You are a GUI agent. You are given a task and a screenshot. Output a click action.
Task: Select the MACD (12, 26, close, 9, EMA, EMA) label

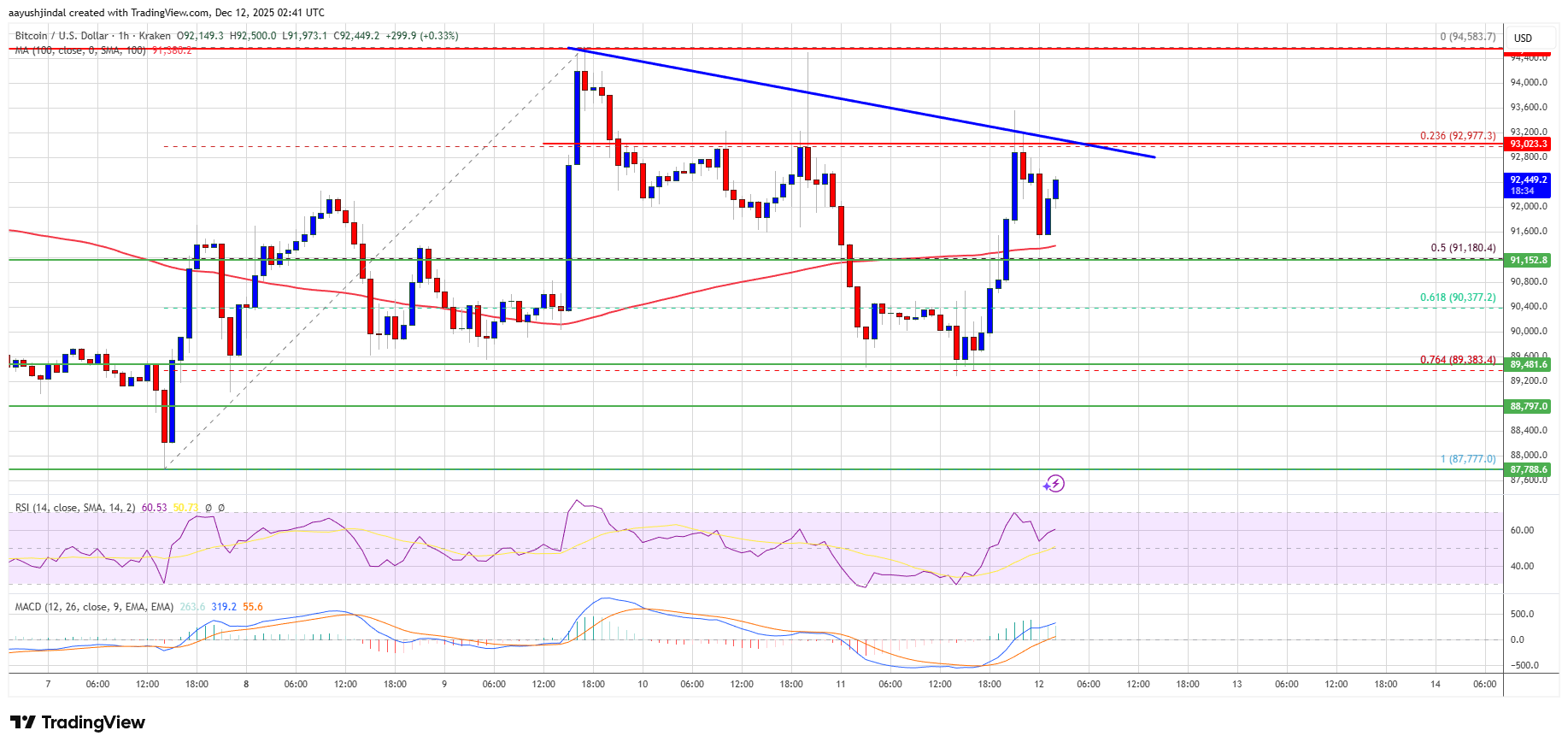click(94, 607)
